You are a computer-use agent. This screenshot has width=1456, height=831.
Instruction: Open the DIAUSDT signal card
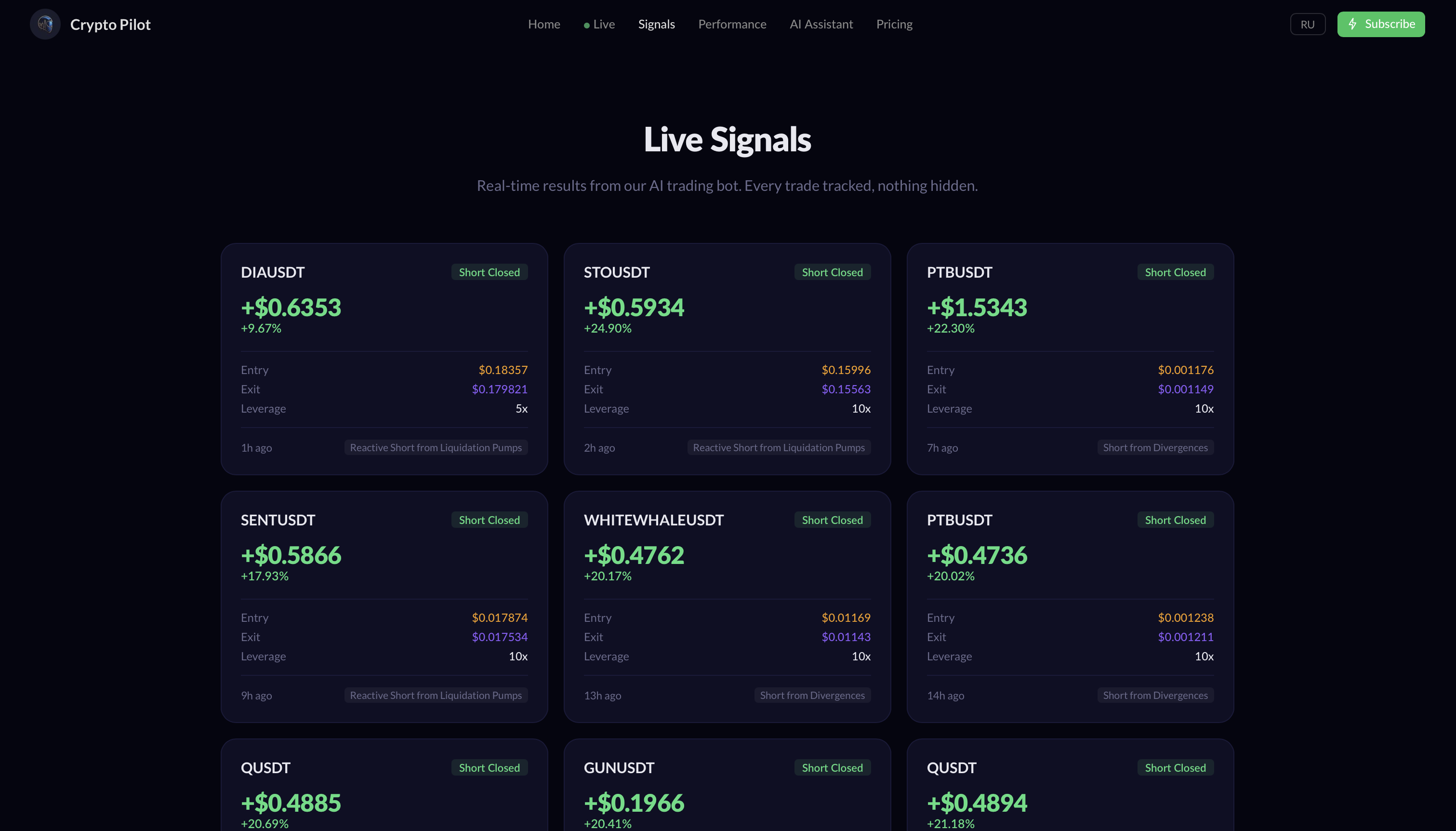point(384,359)
